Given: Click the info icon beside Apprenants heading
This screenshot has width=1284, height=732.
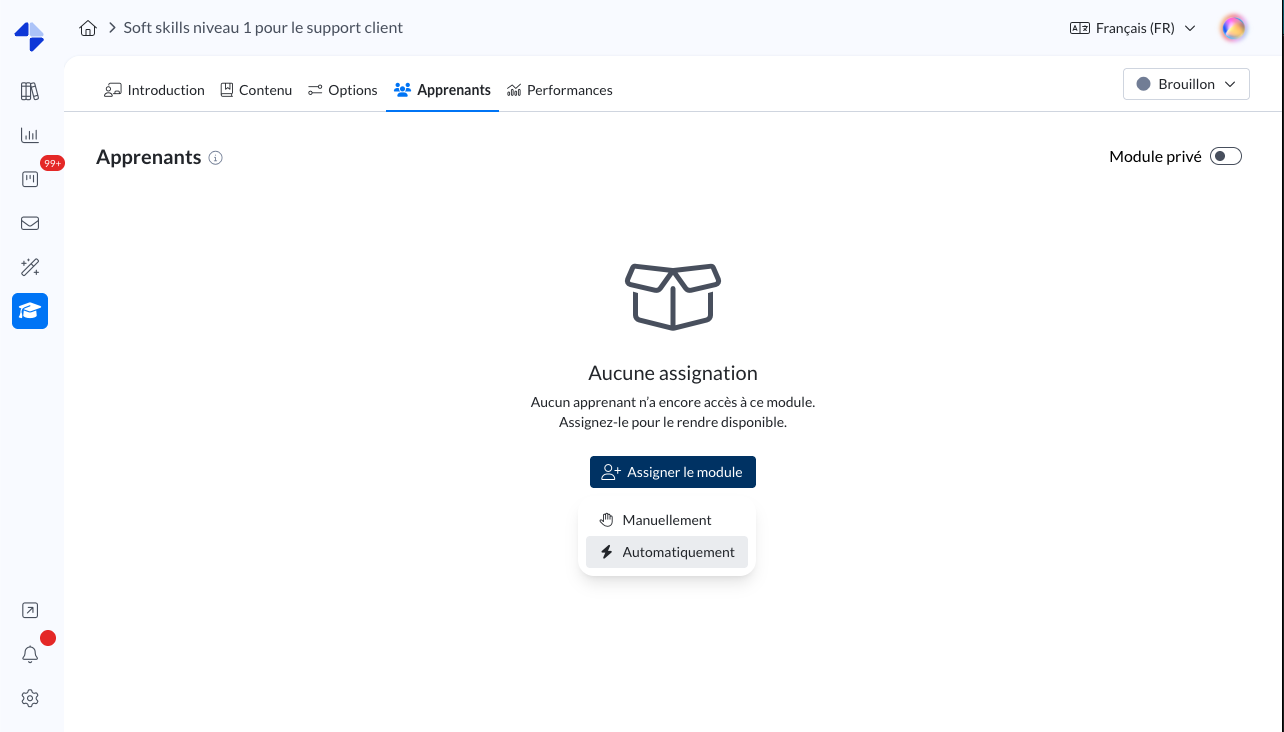Looking at the screenshot, I should 215,158.
